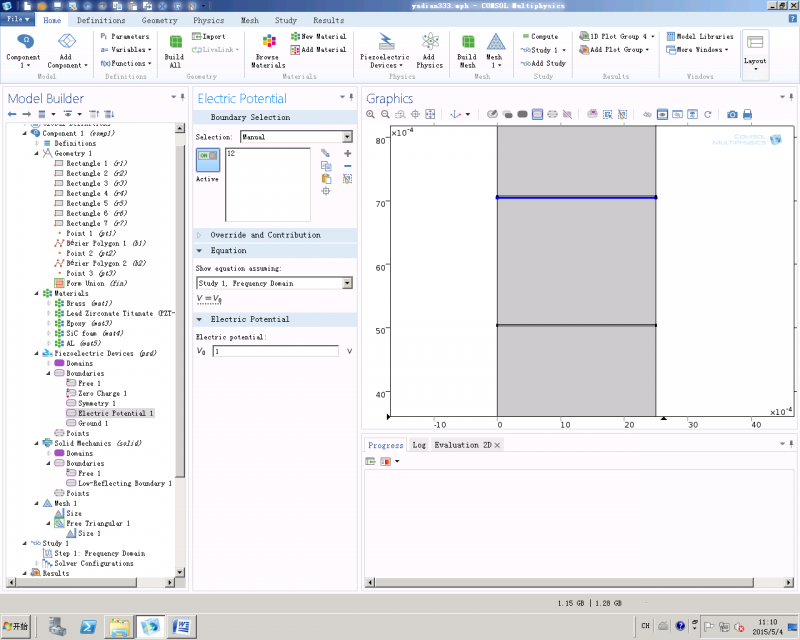
Task: Click the Electric potential V0 input field
Action: [276, 352]
